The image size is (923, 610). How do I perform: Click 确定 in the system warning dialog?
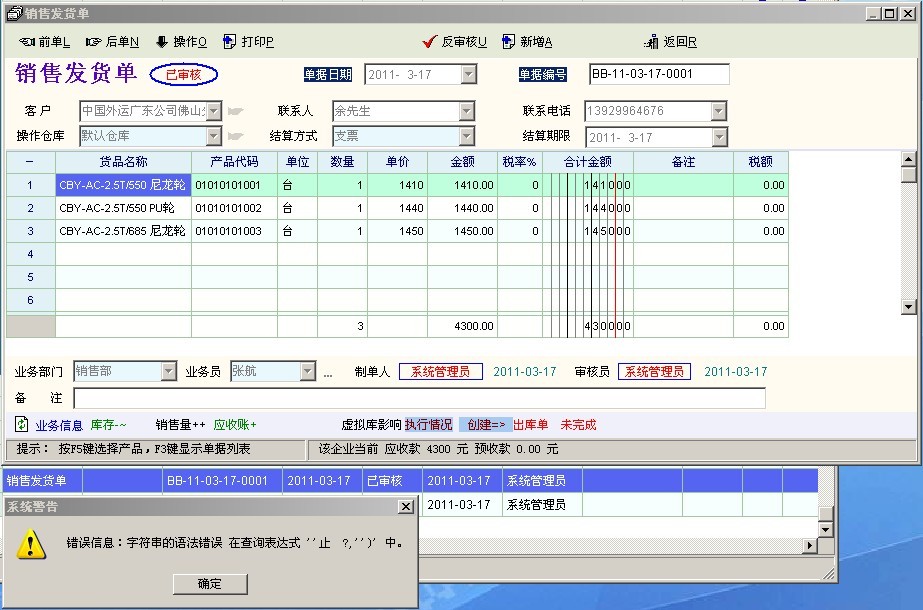click(210, 584)
